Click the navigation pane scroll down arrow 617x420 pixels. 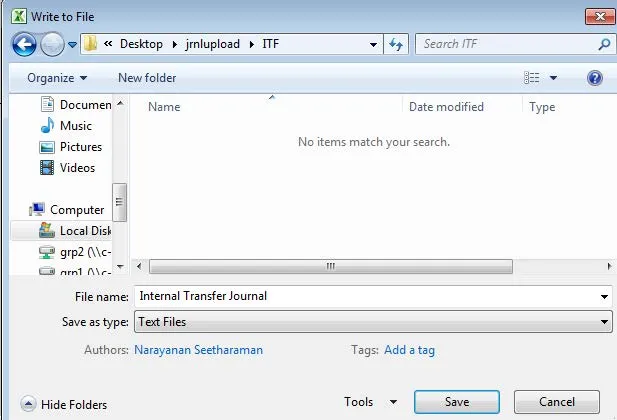click(x=120, y=266)
